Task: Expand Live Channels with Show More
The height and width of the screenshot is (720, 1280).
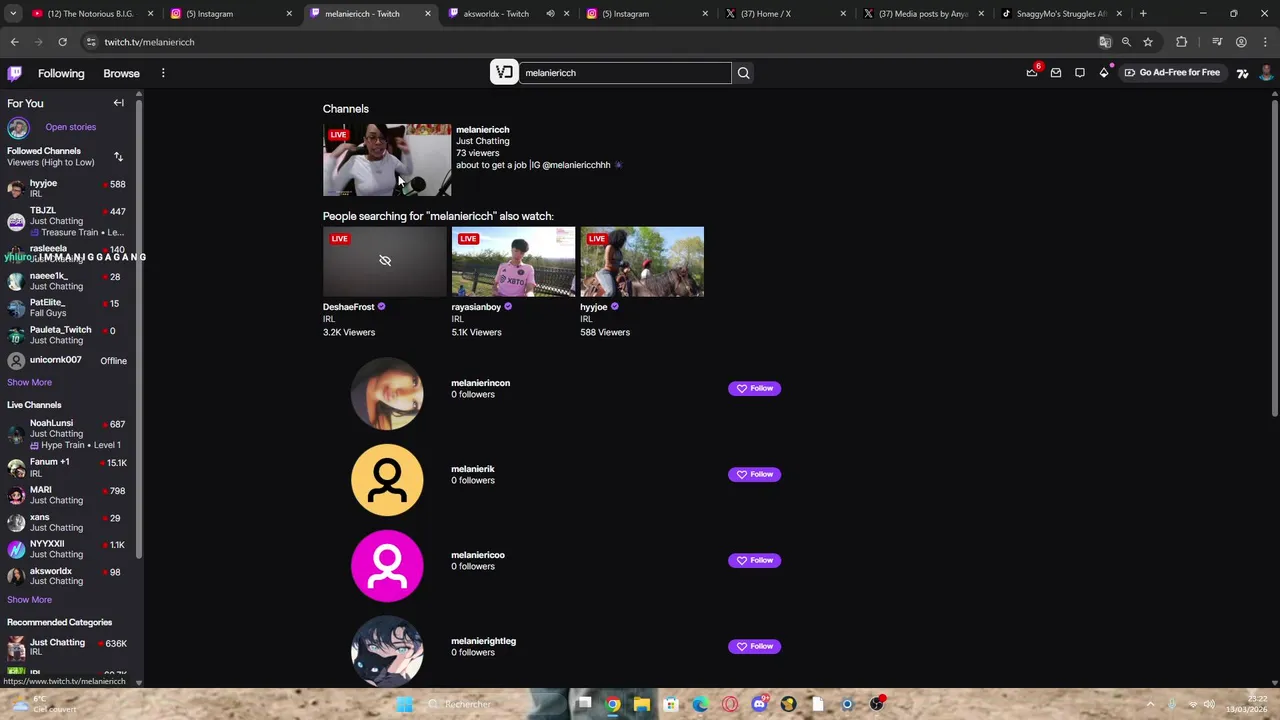Action: point(29,600)
